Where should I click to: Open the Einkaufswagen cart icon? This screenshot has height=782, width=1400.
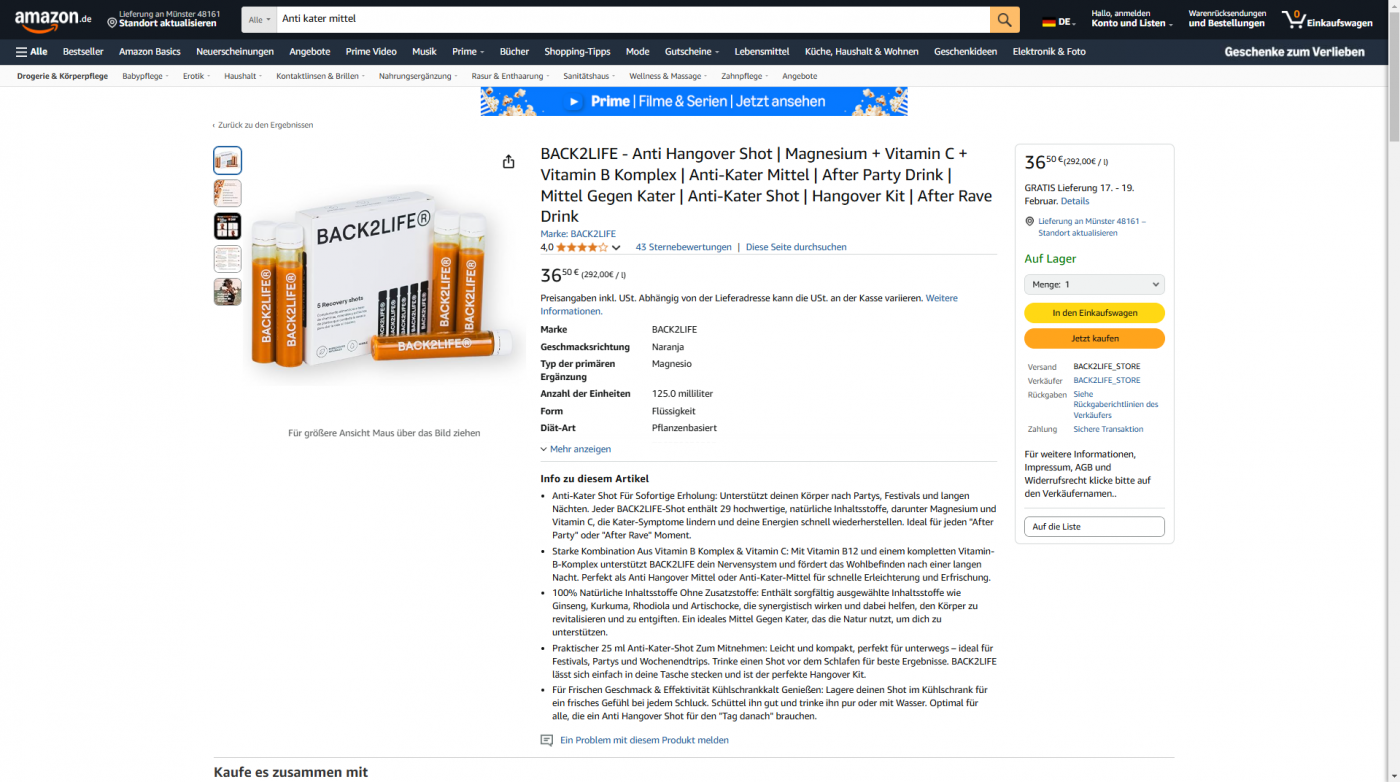(x=1327, y=19)
